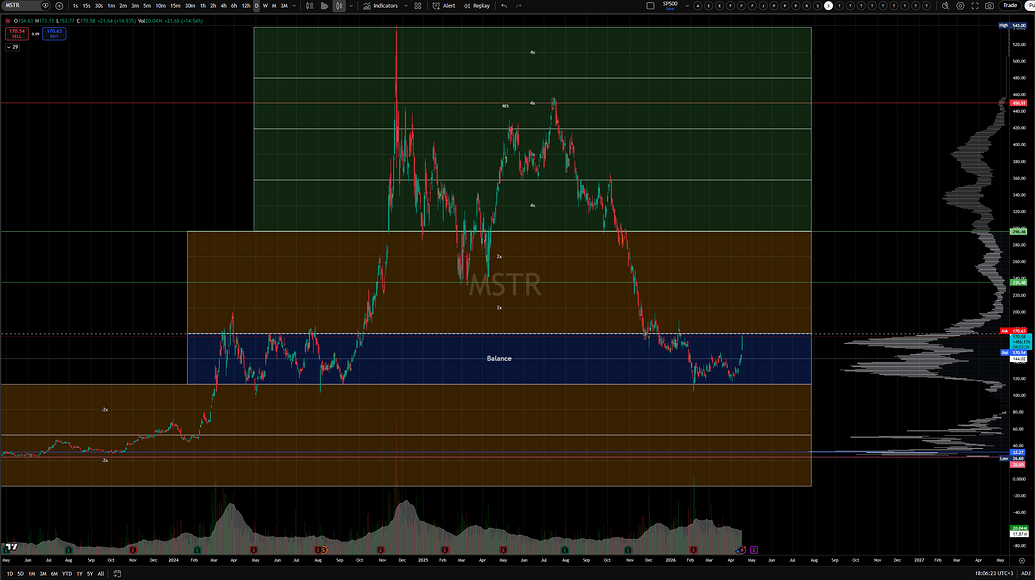
Task: Switch to the monthly M timeframe
Action: tap(274, 5)
